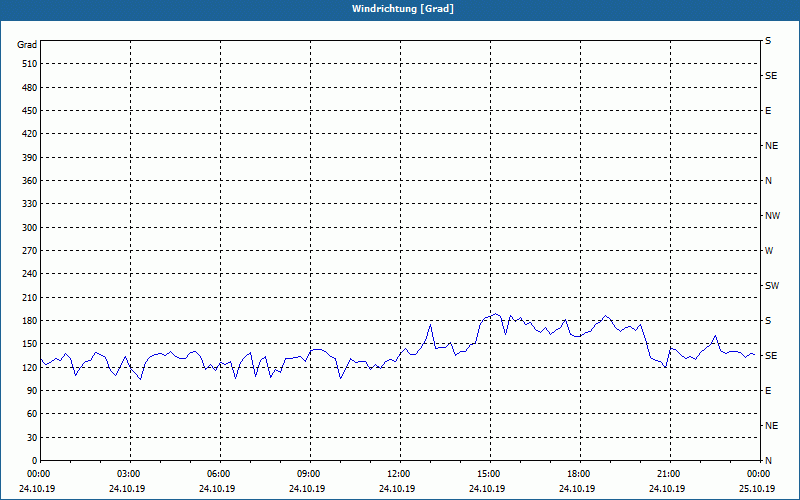Select the 06:00 time axis label
This screenshot has width=800, height=500.
(x=220, y=474)
